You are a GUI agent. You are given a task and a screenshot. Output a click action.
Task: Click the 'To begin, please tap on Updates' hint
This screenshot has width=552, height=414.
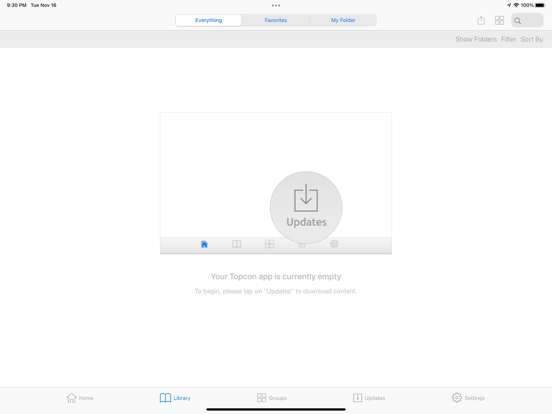[x=276, y=291]
